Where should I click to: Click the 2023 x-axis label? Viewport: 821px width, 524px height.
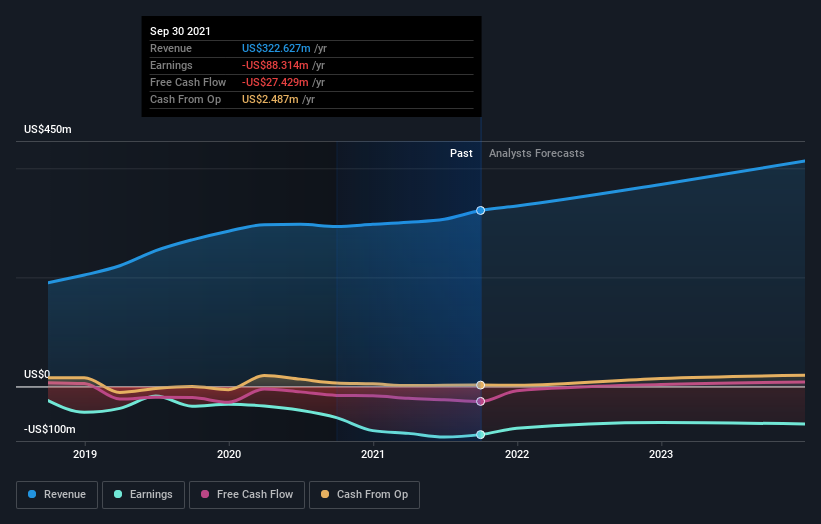pos(661,454)
